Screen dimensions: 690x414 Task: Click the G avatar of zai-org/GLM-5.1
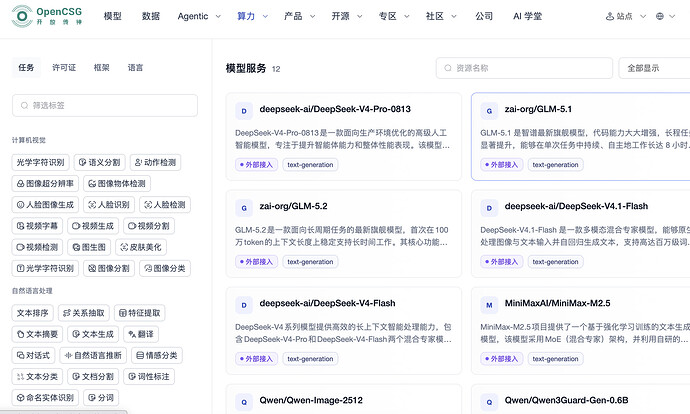(489, 111)
